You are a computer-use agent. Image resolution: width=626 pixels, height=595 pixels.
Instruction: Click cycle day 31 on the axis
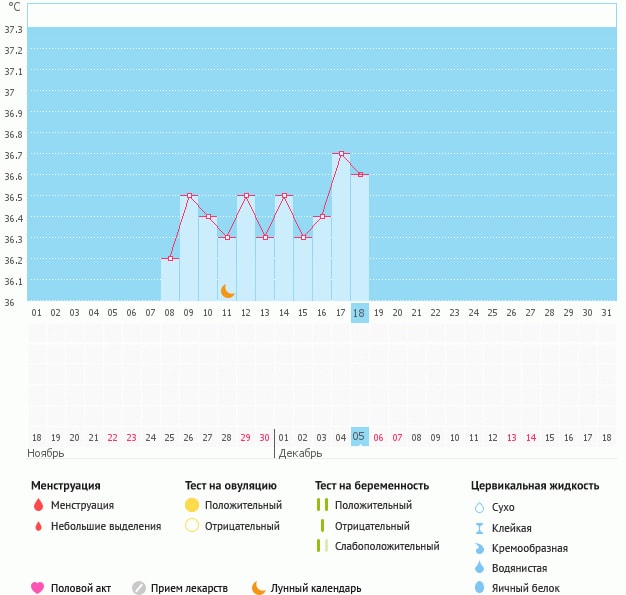pos(606,313)
